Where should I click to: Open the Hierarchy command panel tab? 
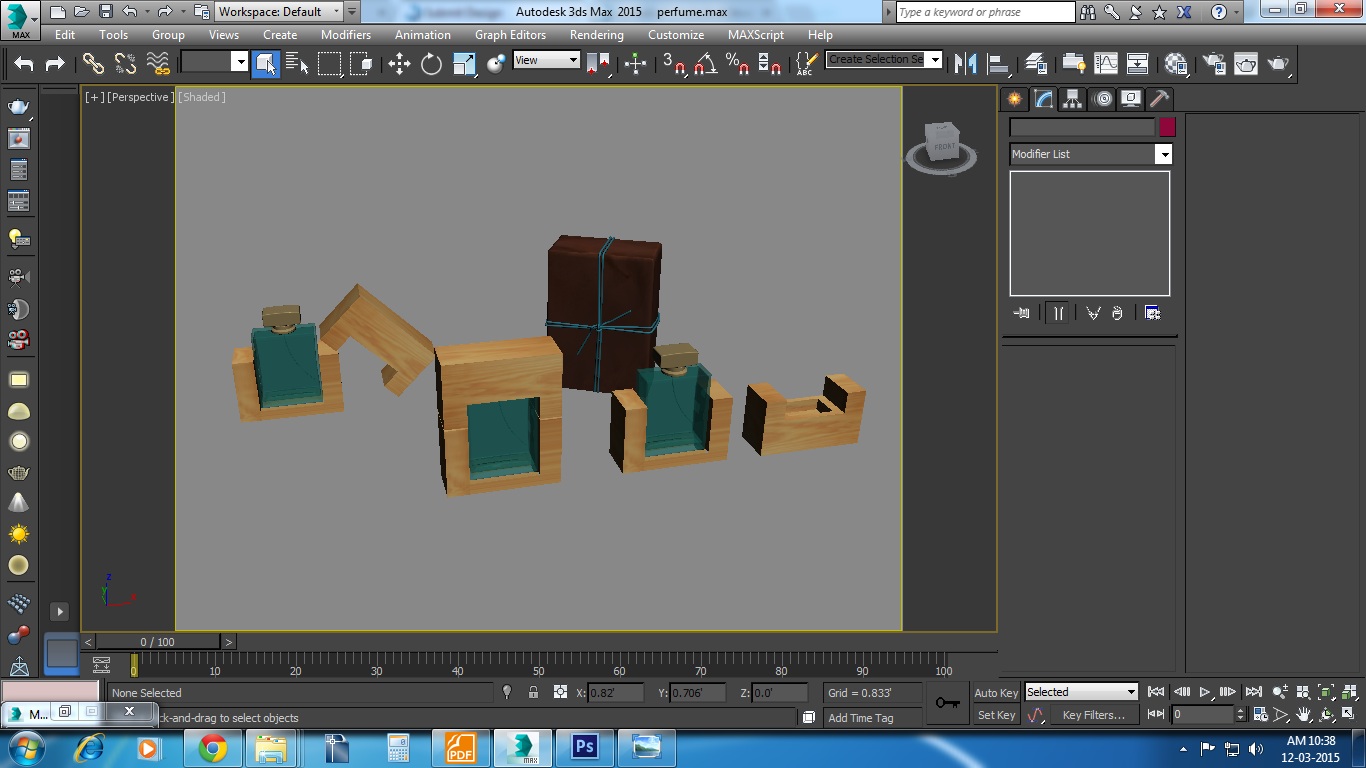[1072, 99]
